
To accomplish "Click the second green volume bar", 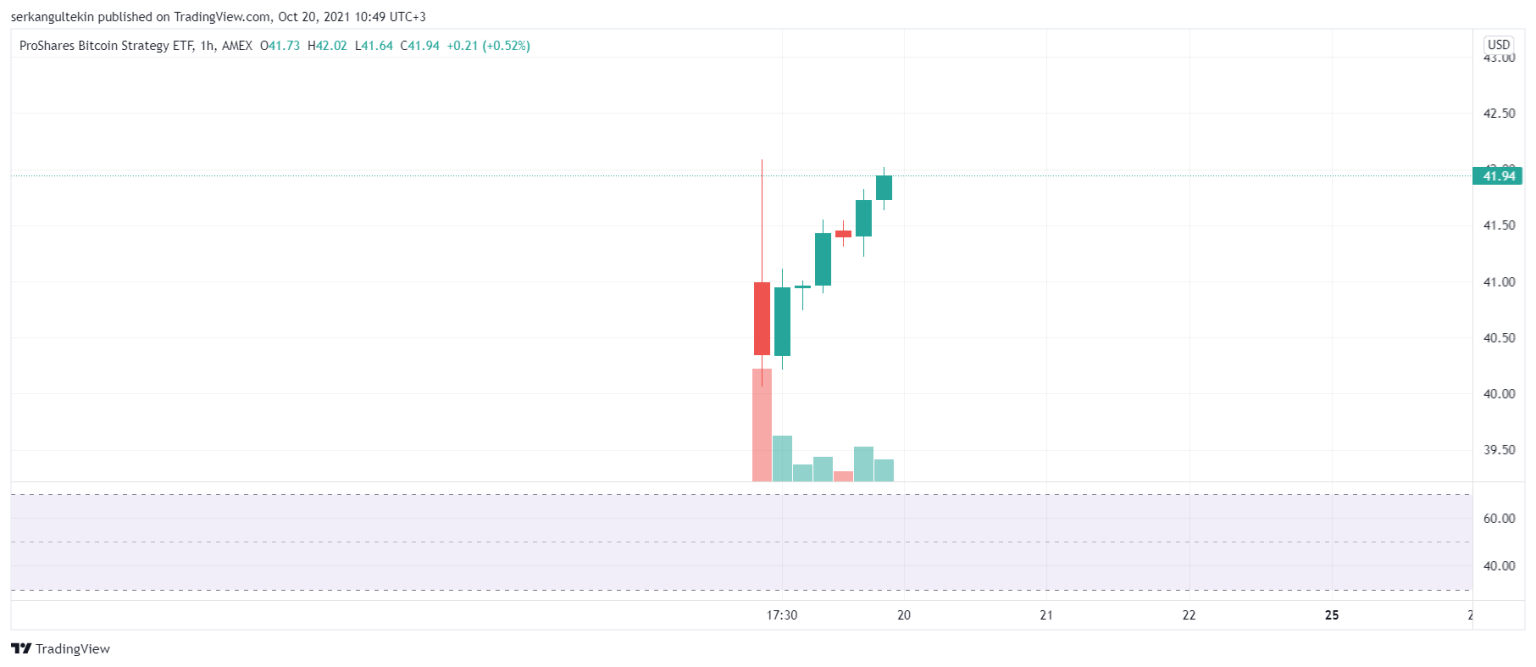I will tap(803, 472).
